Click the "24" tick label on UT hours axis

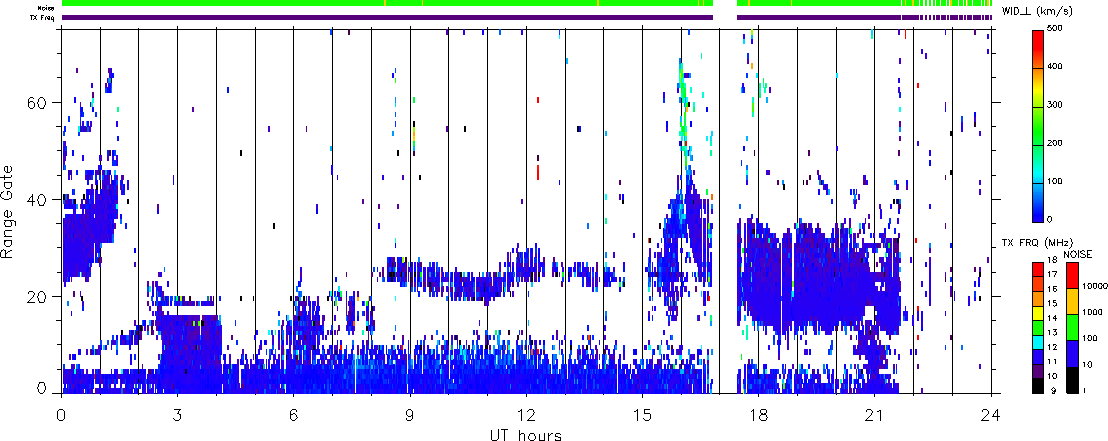pyautogui.click(x=991, y=414)
